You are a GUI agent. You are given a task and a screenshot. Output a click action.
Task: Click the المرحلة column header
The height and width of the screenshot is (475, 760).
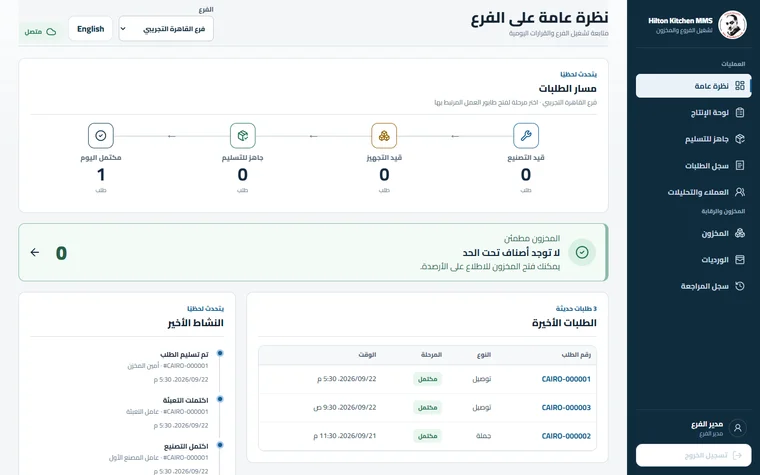(x=431, y=355)
